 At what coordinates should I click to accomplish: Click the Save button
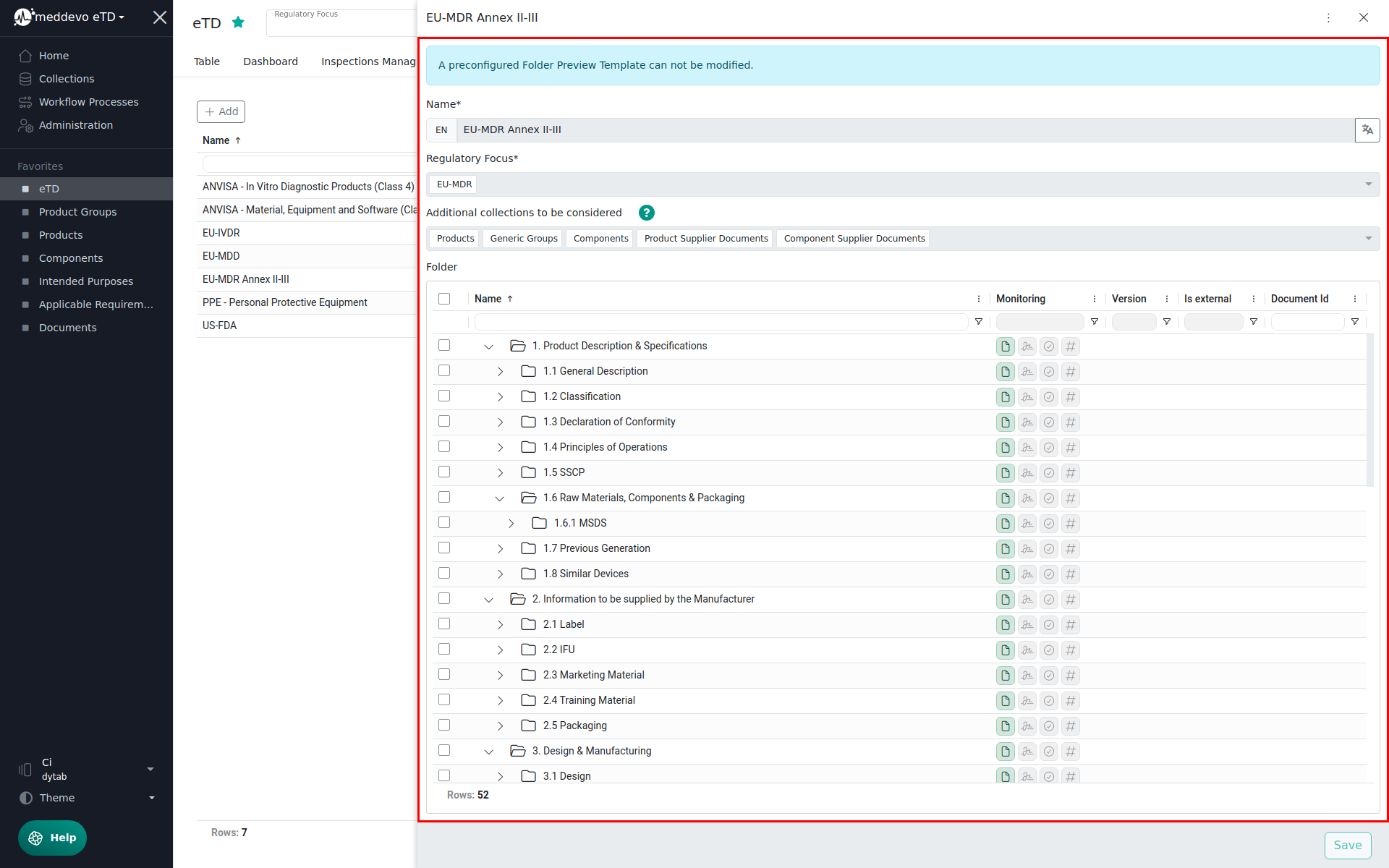click(x=1347, y=845)
